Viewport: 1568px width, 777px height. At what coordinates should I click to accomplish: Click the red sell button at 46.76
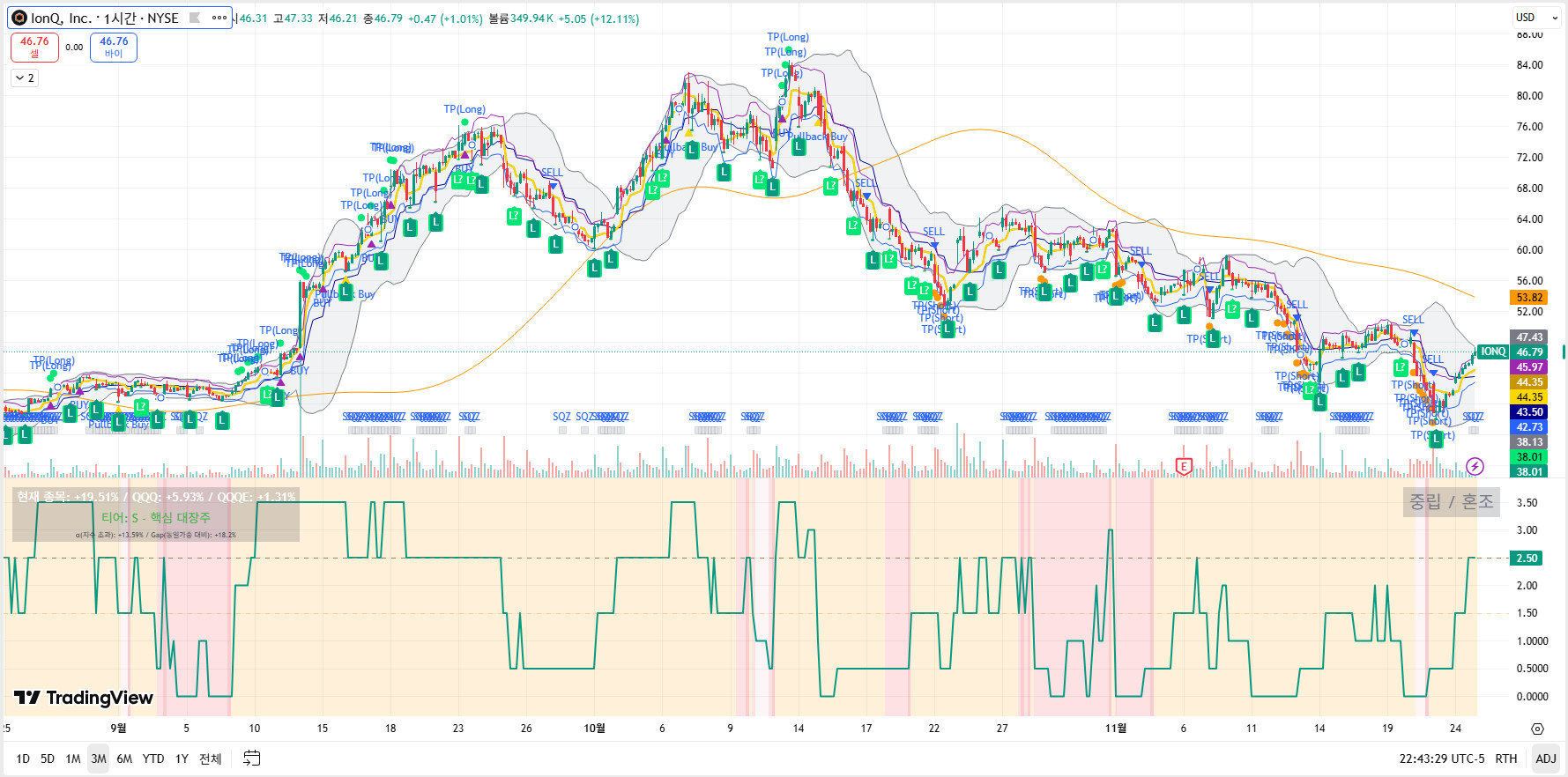tap(34, 47)
